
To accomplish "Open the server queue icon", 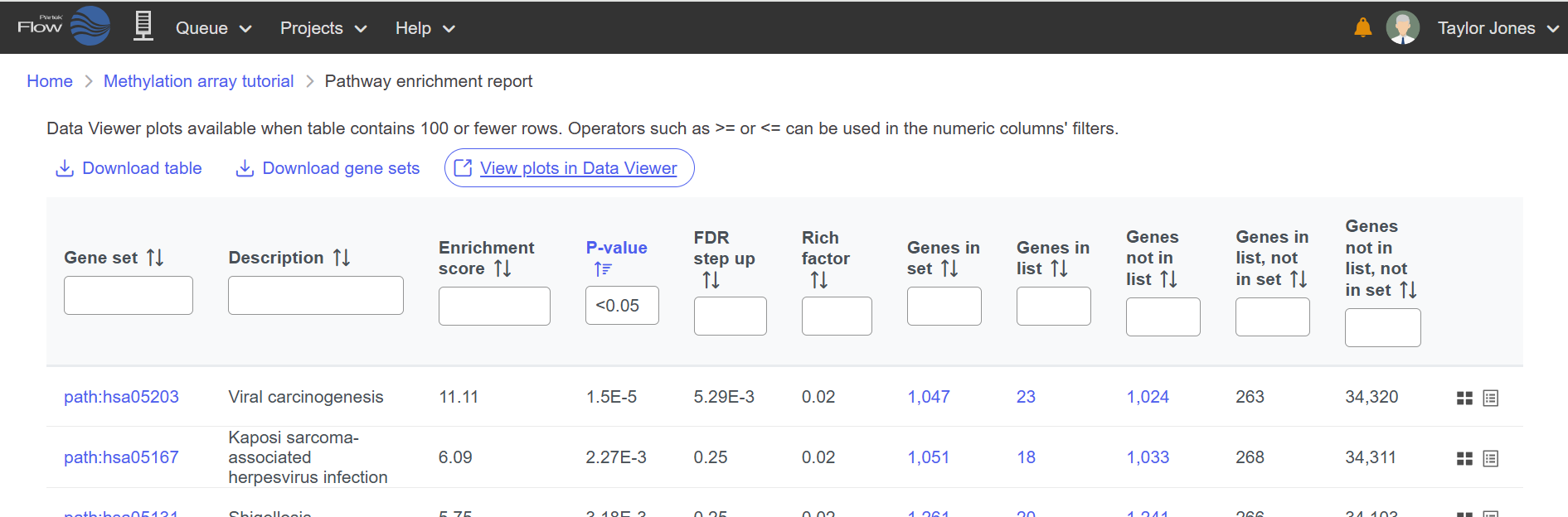I will pyautogui.click(x=143, y=27).
